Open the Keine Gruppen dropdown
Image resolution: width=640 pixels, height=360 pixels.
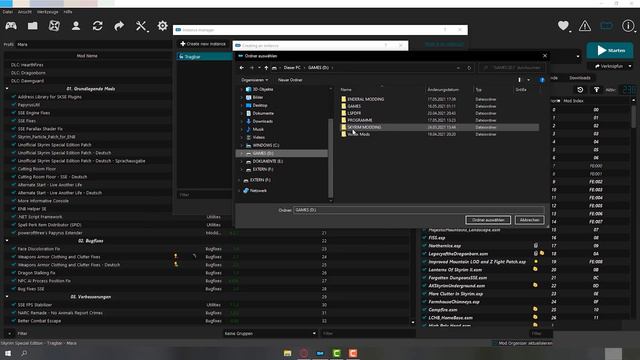270,333
